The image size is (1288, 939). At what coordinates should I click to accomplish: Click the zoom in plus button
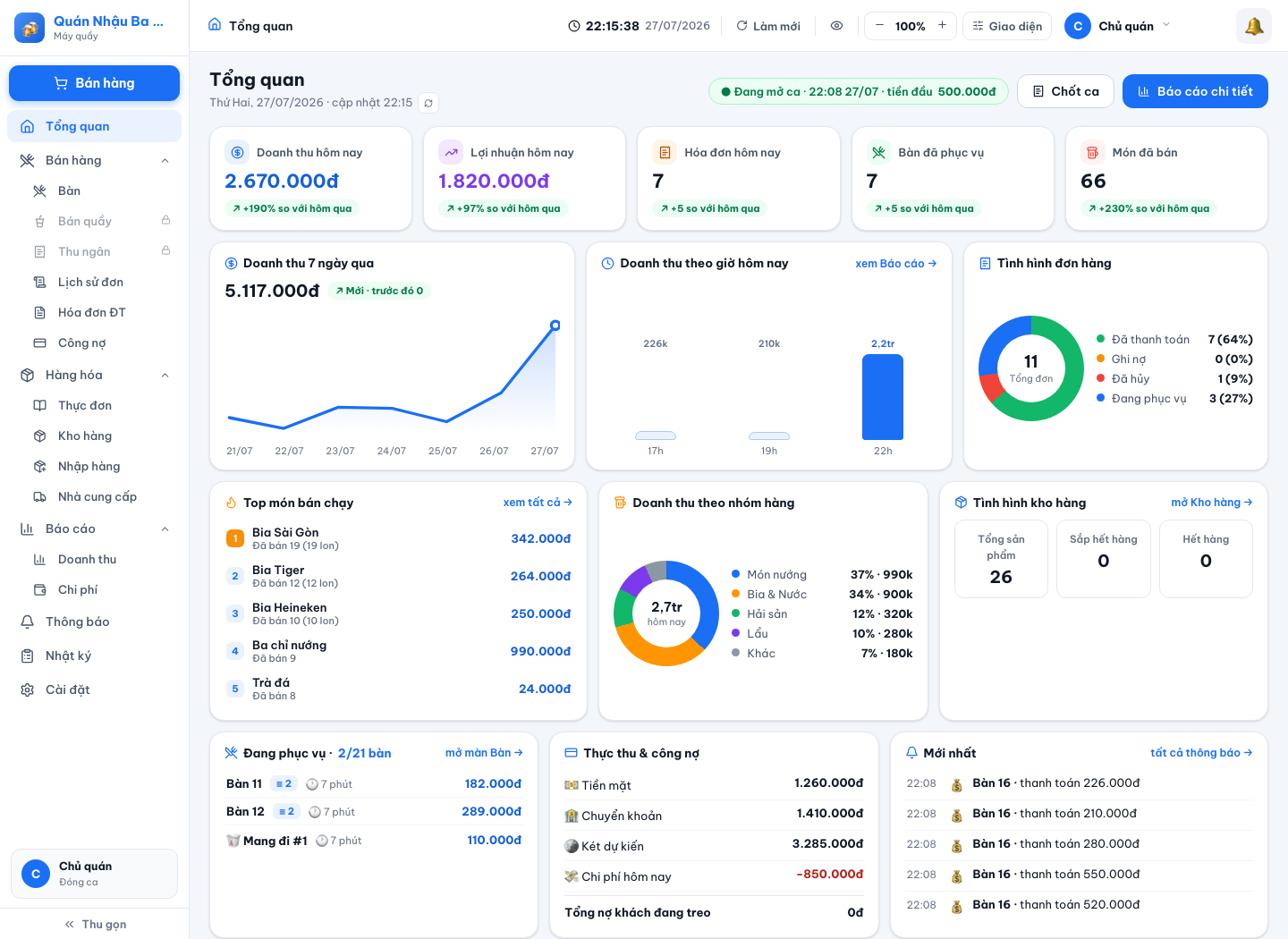click(x=942, y=26)
